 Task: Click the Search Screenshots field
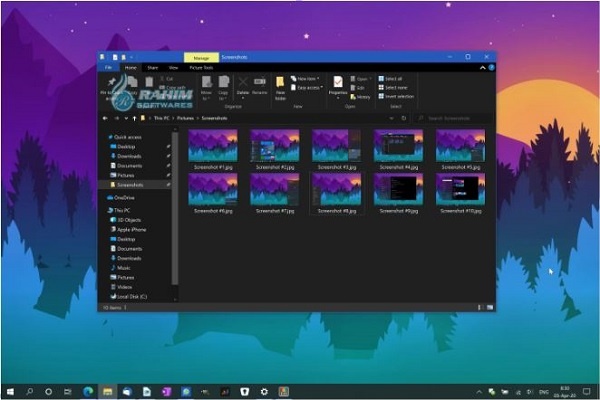[x=453, y=118]
